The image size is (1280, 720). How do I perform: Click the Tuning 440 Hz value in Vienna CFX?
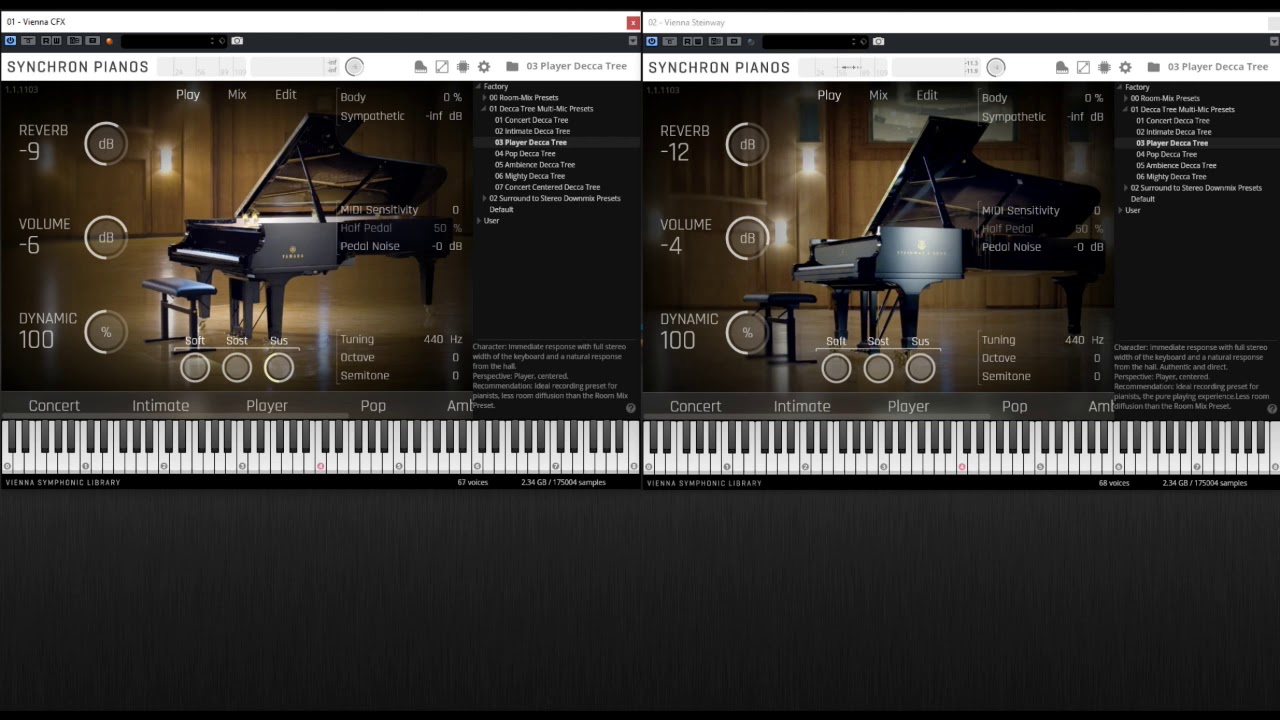point(442,339)
